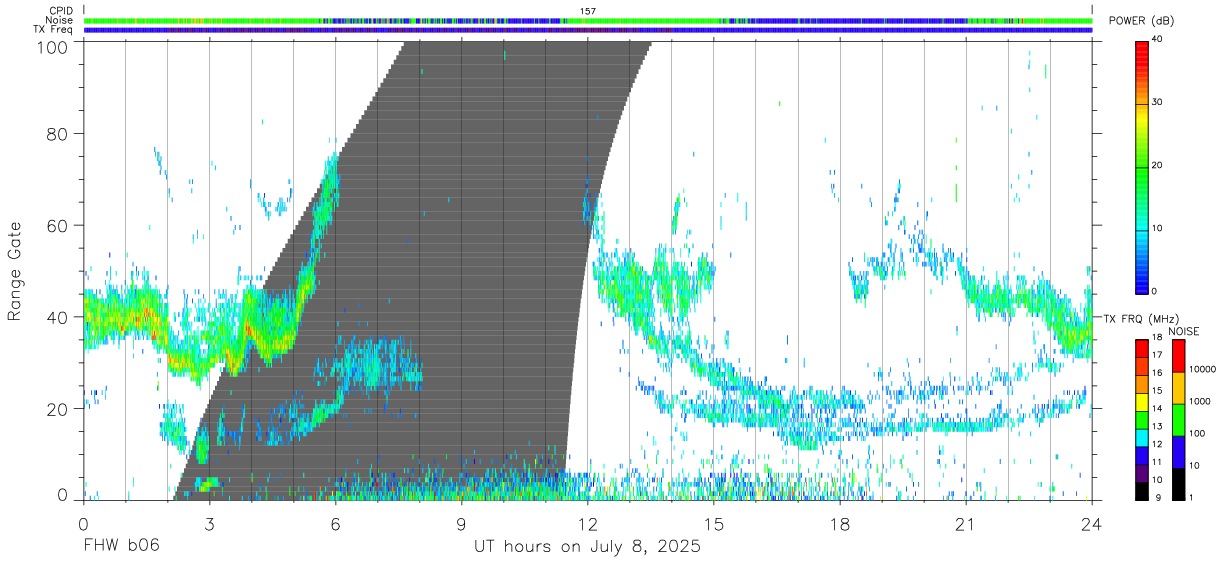The image size is (1228, 567).
Task: Click x-axis tick label 21
Action: pos(966,523)
